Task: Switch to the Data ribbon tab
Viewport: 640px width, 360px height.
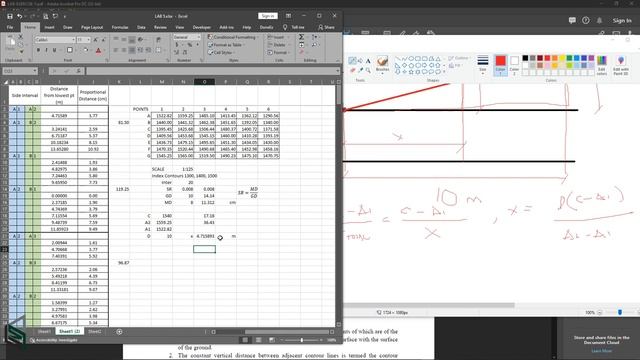Action: (x=141, y=27)
